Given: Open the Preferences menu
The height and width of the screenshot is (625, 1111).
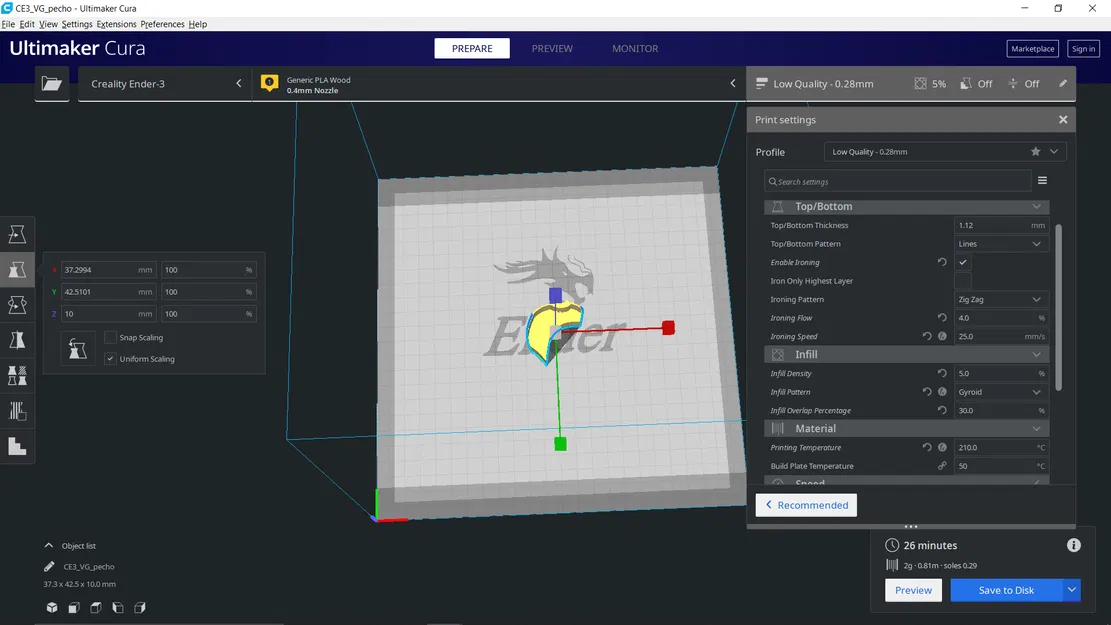Looking at the screenshot, I should [162, 24].
